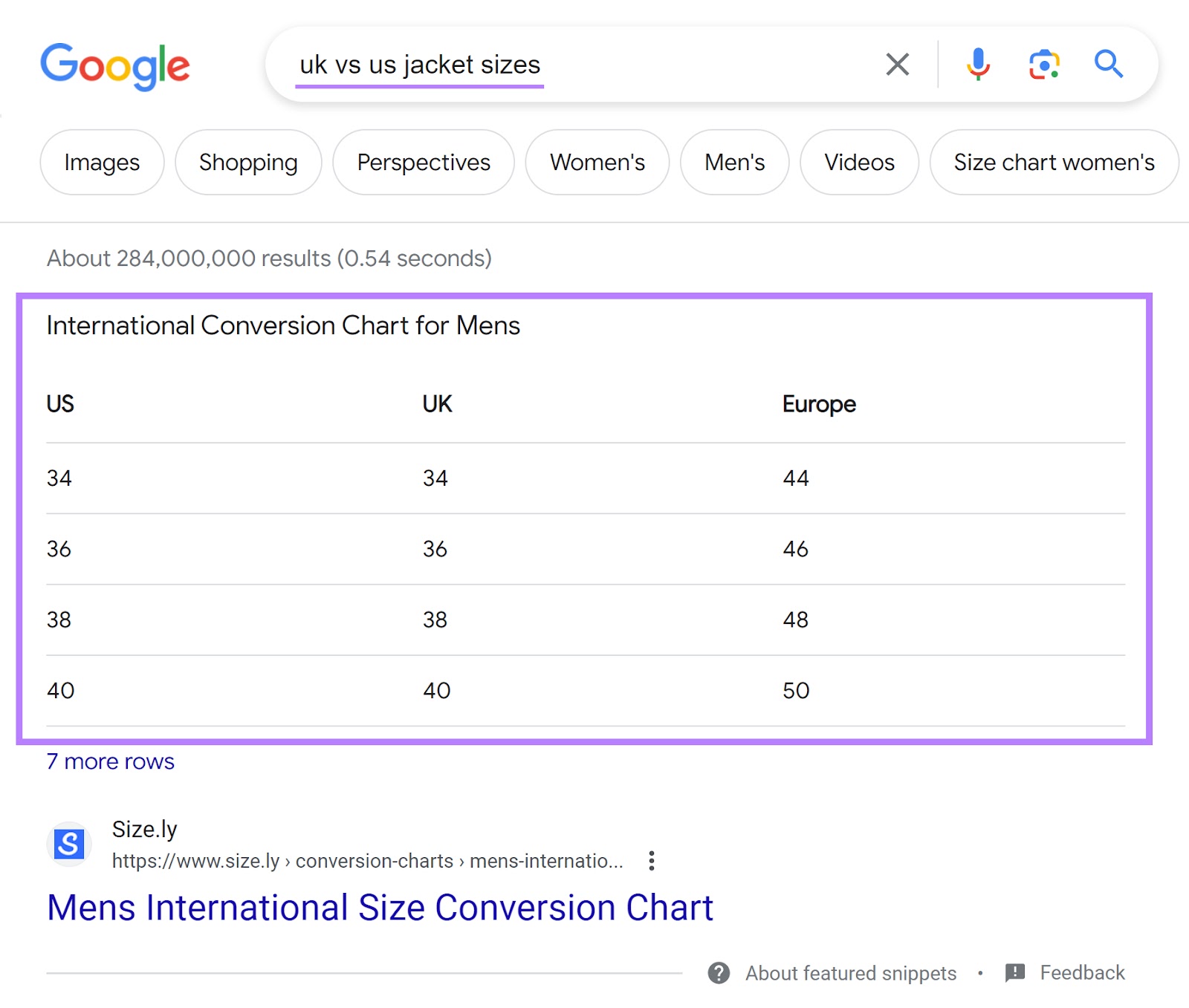Click the search magnifier icon
Viewport: 1189px width, 1008px height.
(1108, 65)
